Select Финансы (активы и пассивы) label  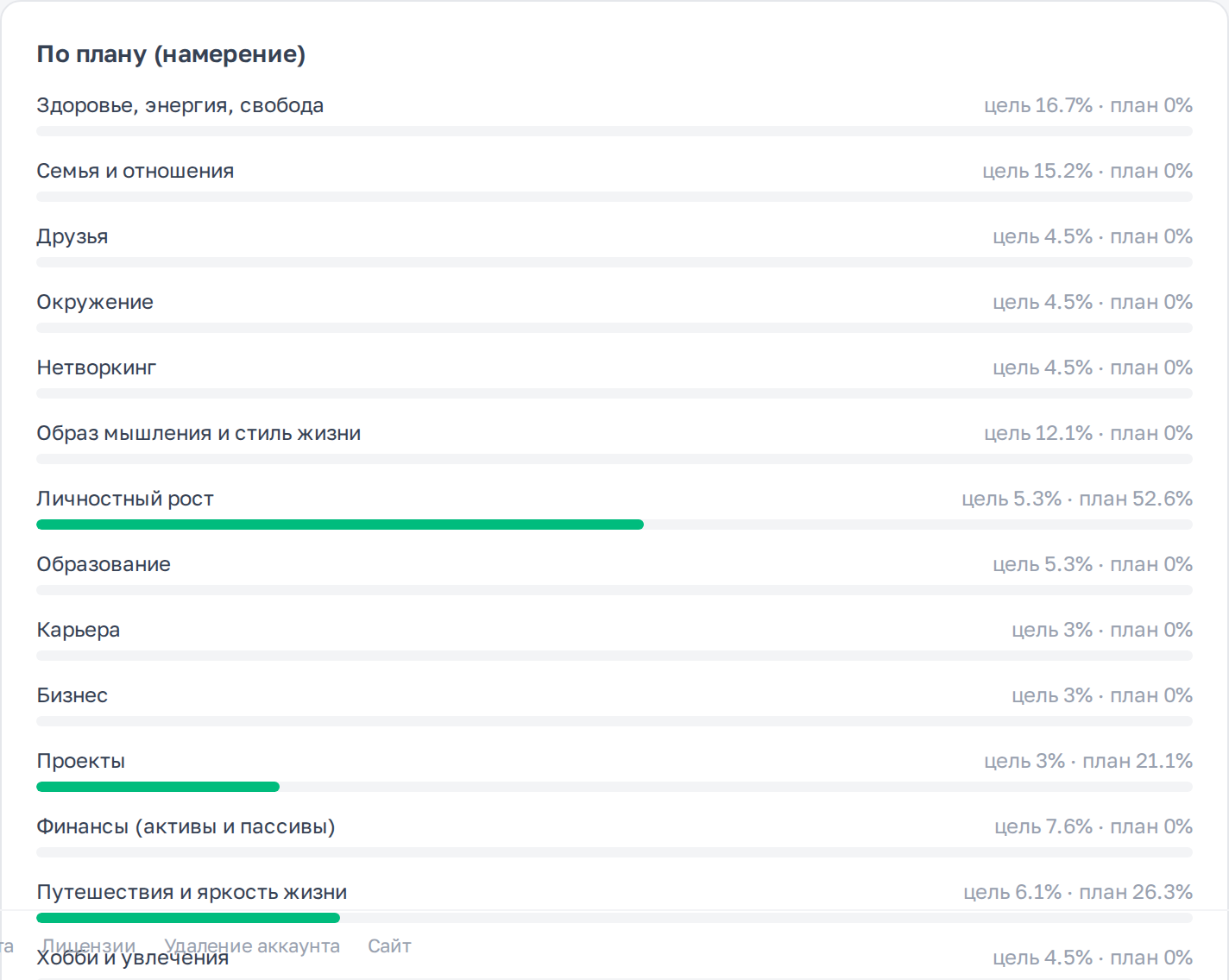186,826
